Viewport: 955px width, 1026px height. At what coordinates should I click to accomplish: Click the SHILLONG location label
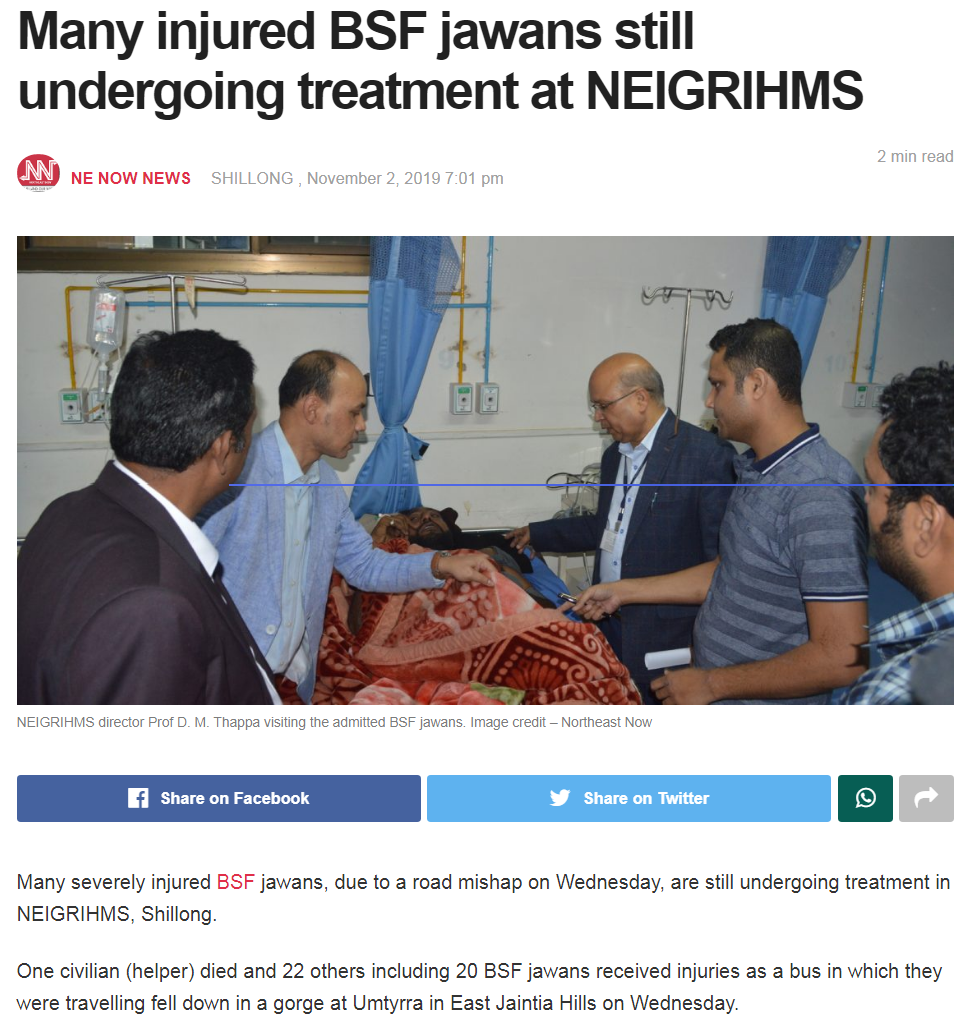[x=252, y=178]
